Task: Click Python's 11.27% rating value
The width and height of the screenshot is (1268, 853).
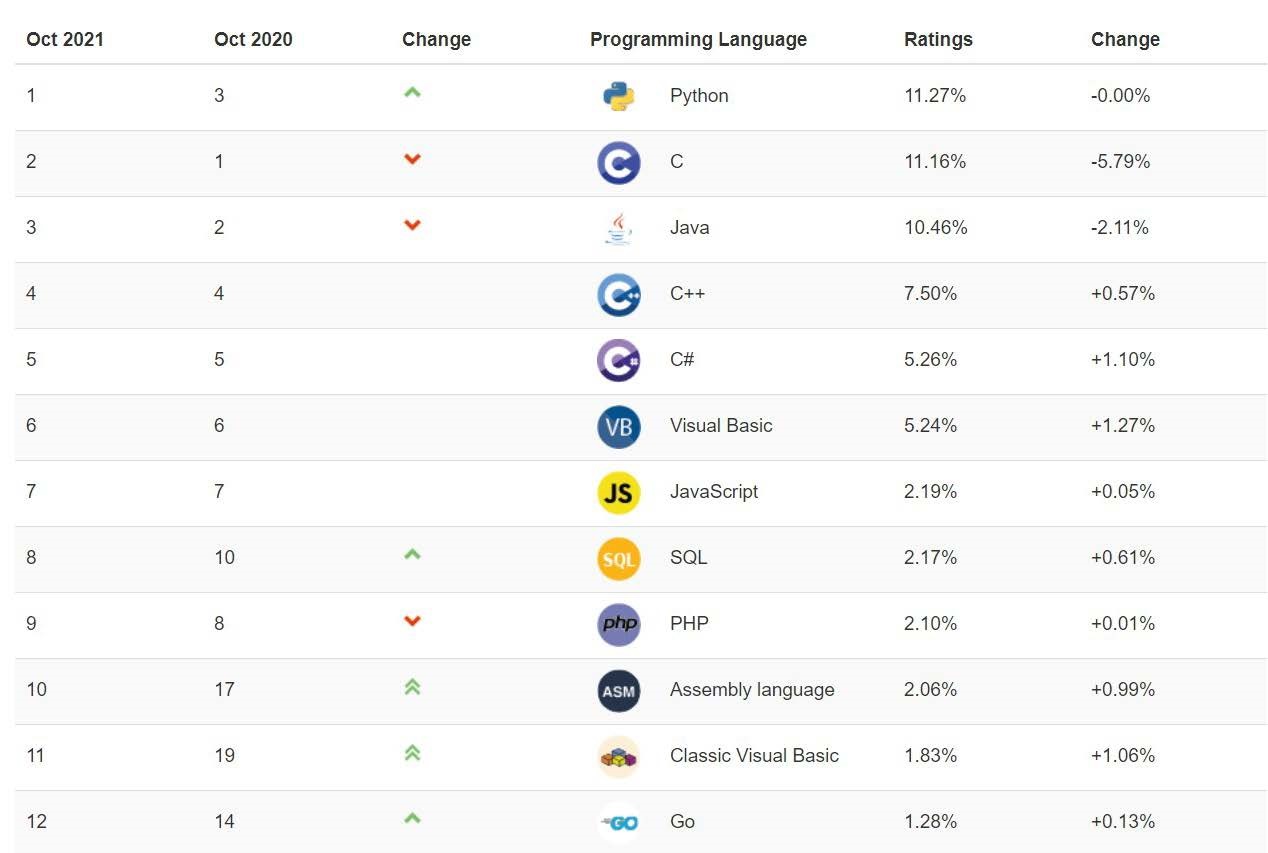Action: pos(935,96)
